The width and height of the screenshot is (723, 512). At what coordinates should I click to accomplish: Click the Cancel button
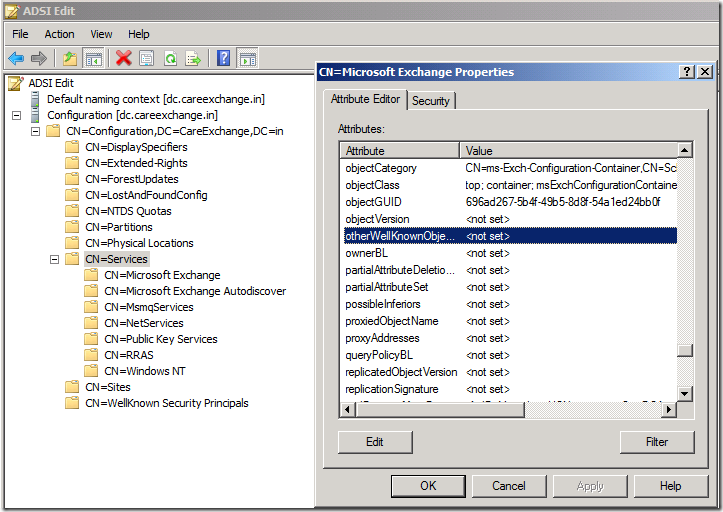(x=509, y=486)
